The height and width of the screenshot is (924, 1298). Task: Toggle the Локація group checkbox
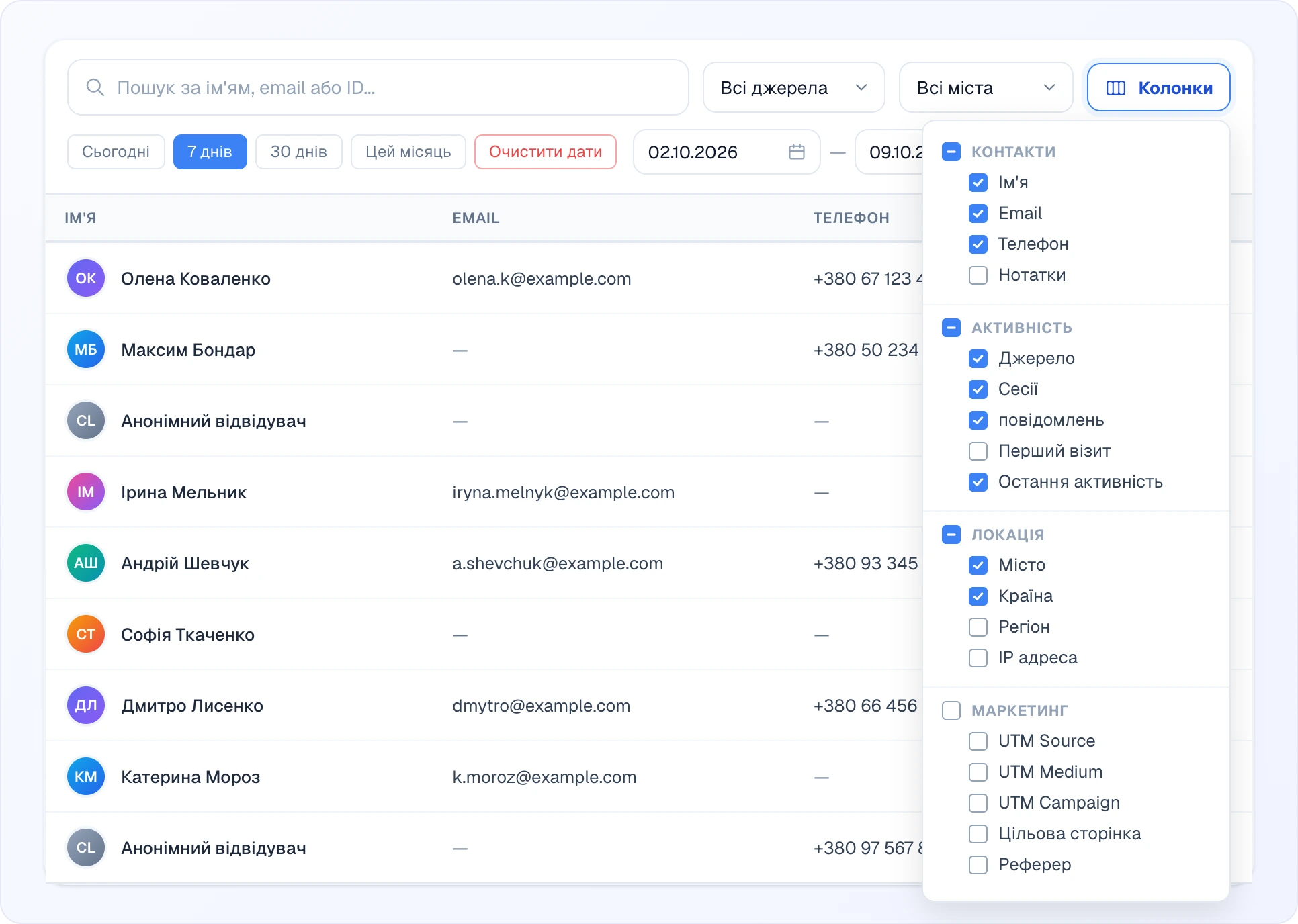951,535
